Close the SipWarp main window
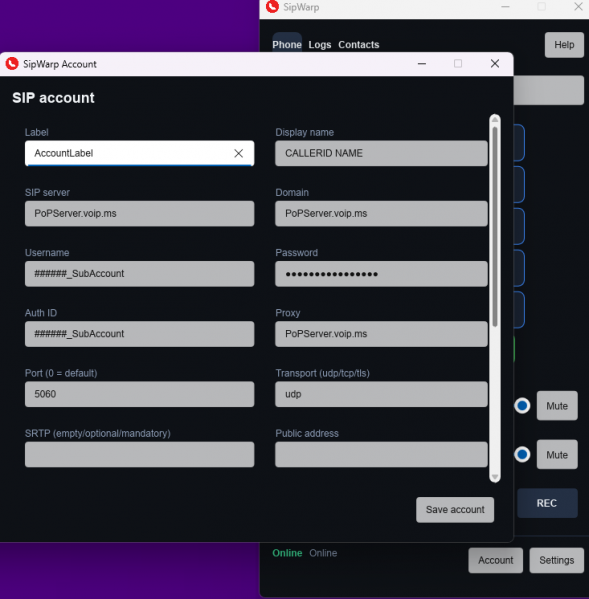Screen dimensions: 589x599 [x=578, y=6]
